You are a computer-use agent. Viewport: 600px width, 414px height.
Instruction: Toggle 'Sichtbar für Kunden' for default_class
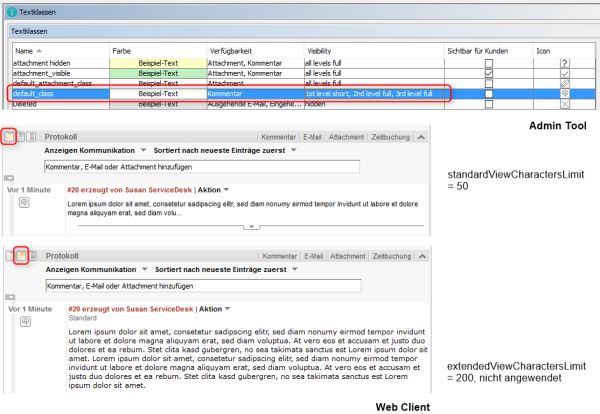click(488, 94)
